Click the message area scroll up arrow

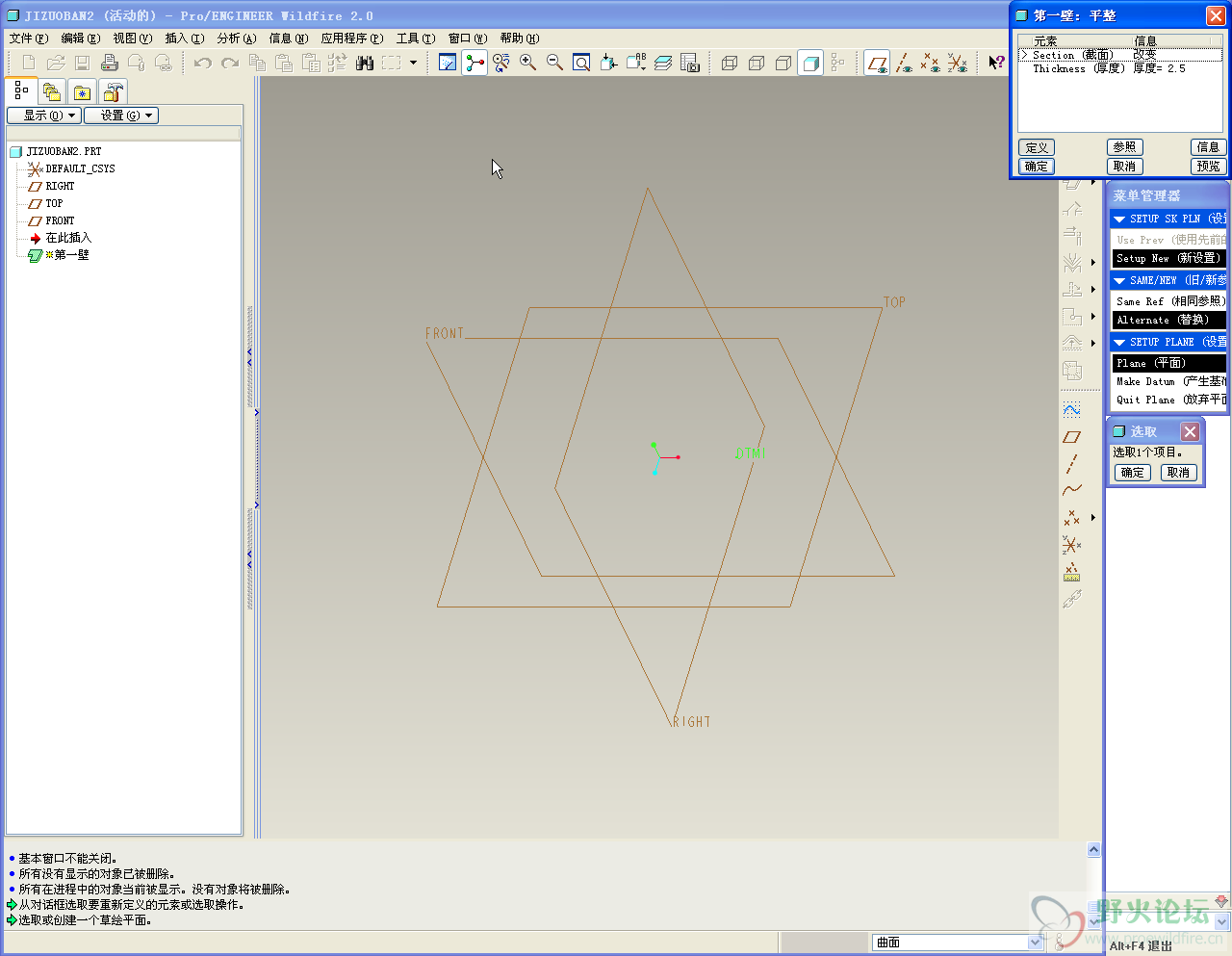(1093, 850)
